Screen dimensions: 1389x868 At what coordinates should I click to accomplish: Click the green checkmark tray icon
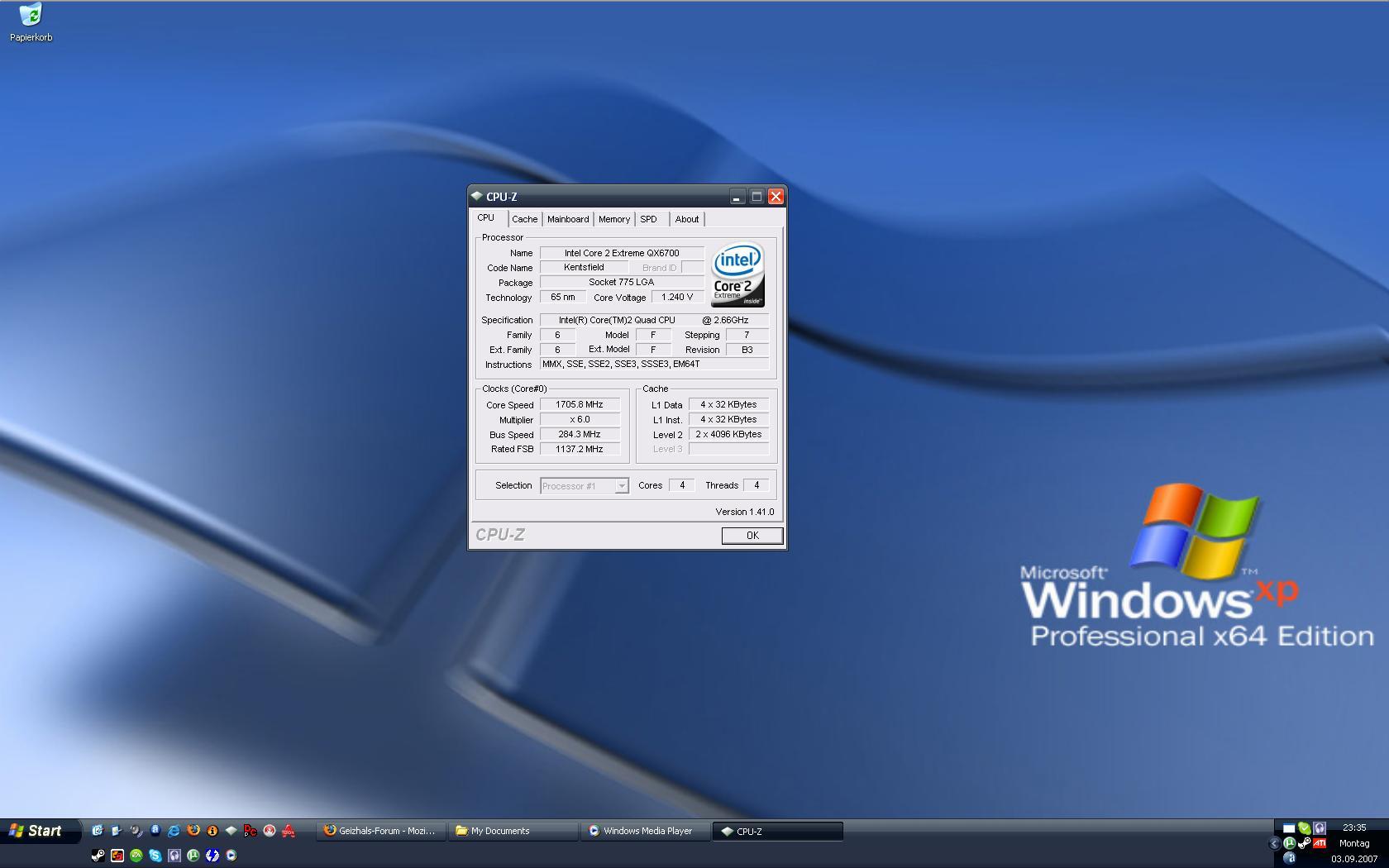pyautogui.click(x=1305, y=827)
